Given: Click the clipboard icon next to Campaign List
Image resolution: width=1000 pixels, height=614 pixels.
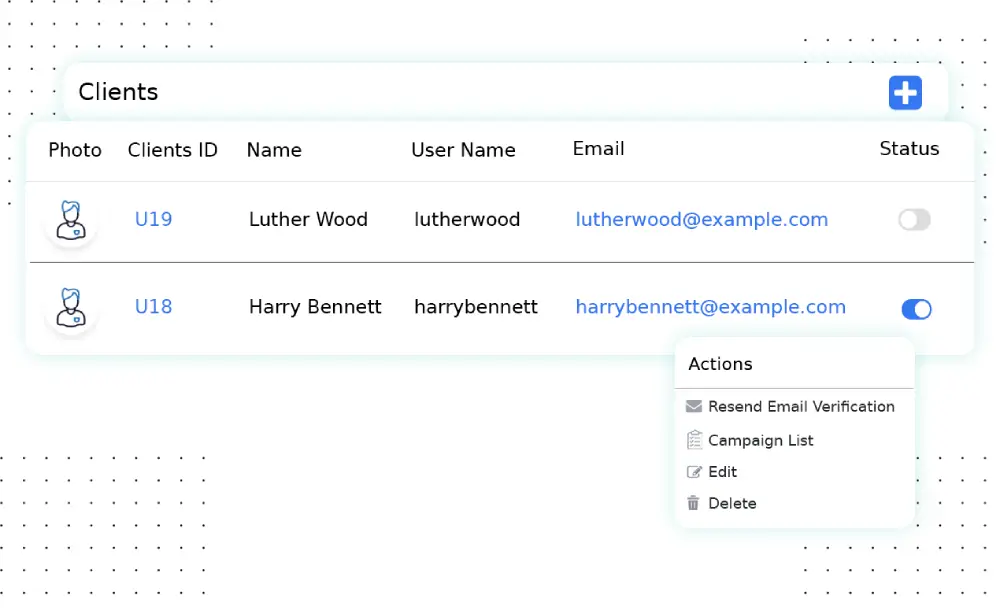Looking at the screenshot, I should 693,439.
